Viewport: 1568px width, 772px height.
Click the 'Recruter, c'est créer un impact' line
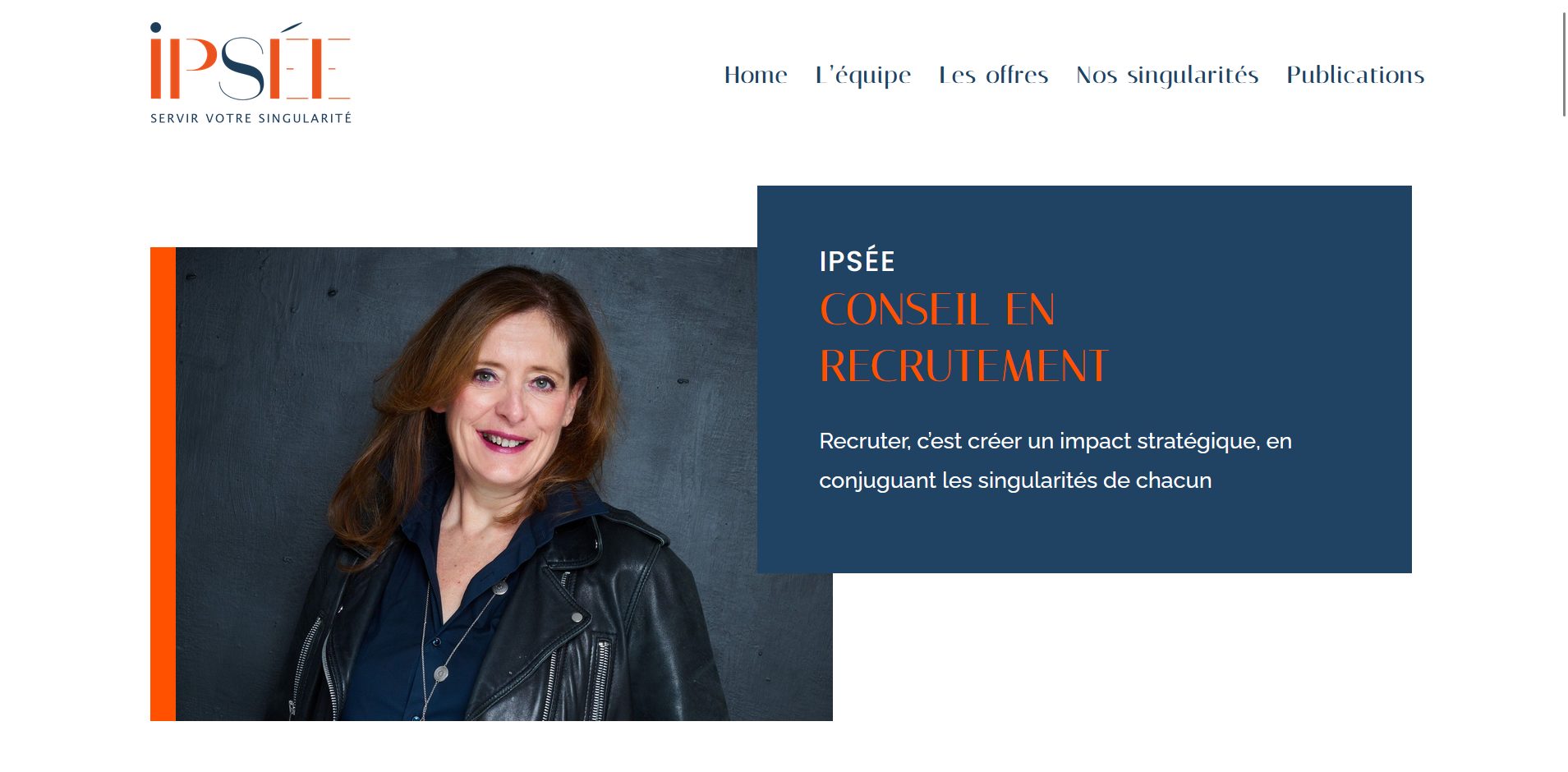click(x=1055, y=441)
